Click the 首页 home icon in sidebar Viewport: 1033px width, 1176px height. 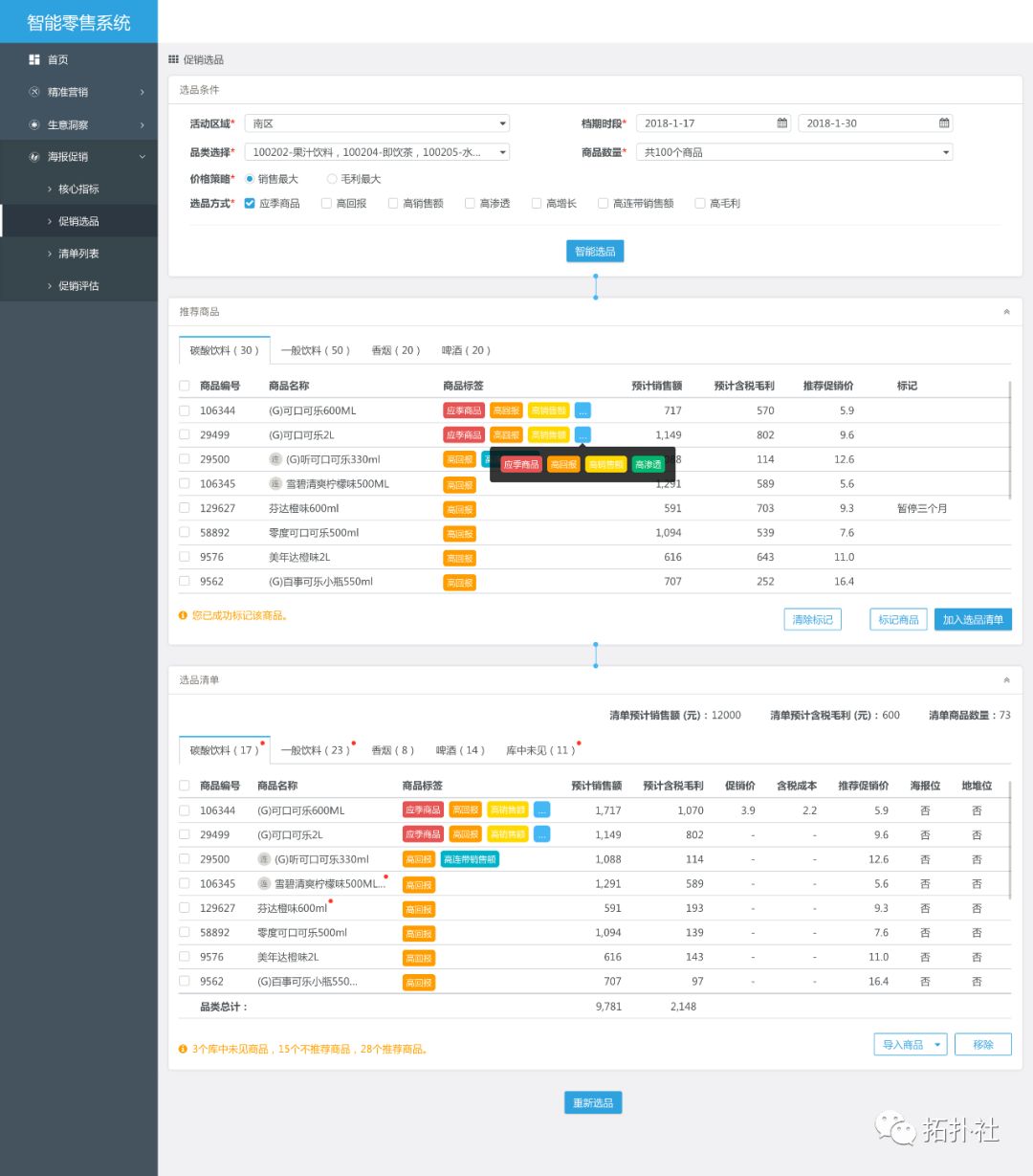34,59
